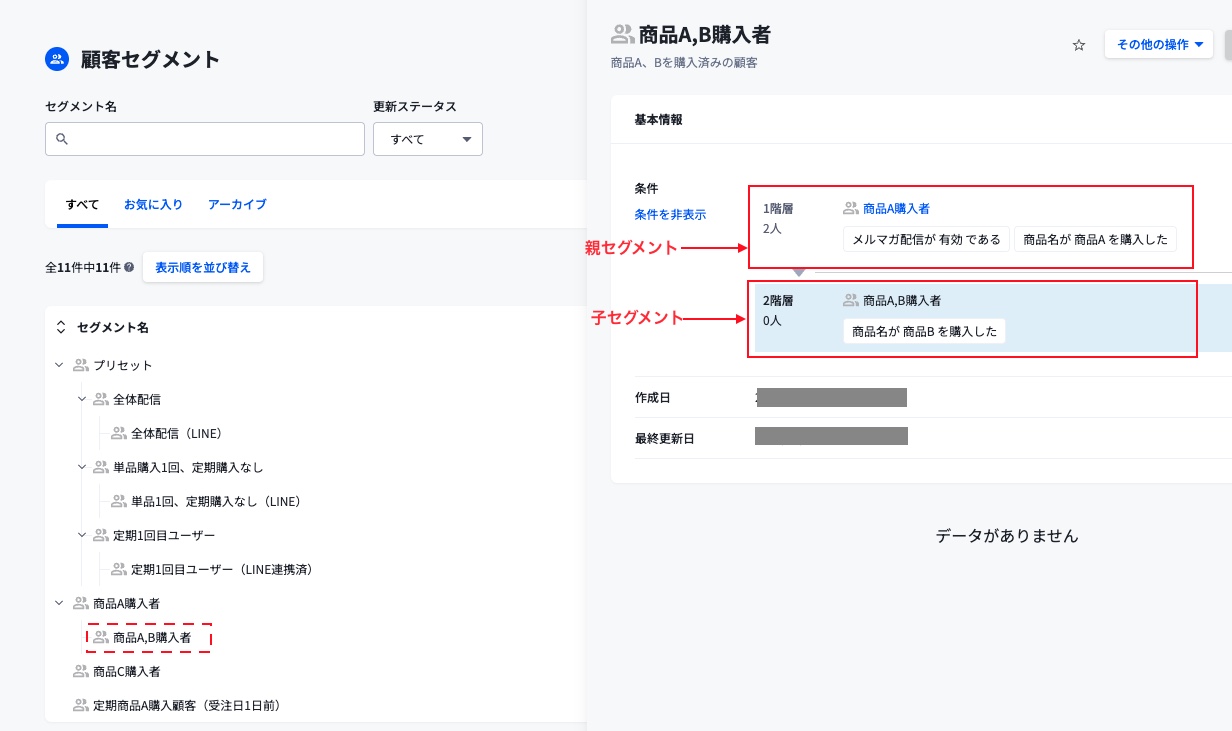Image resolution: width=1232 pixels, height=731 pixels.
Task: Open the 商品A購入者 parent segment link
Action: point(896,209)
